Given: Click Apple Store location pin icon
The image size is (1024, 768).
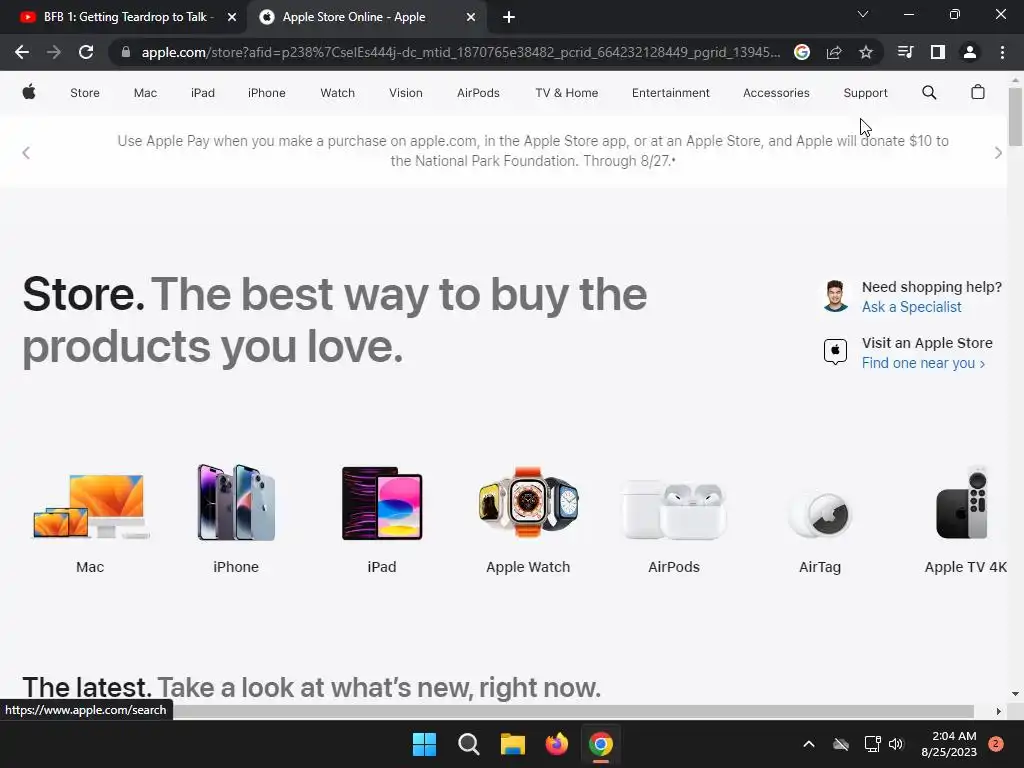Looking at the screenshot, I should 835,352.
